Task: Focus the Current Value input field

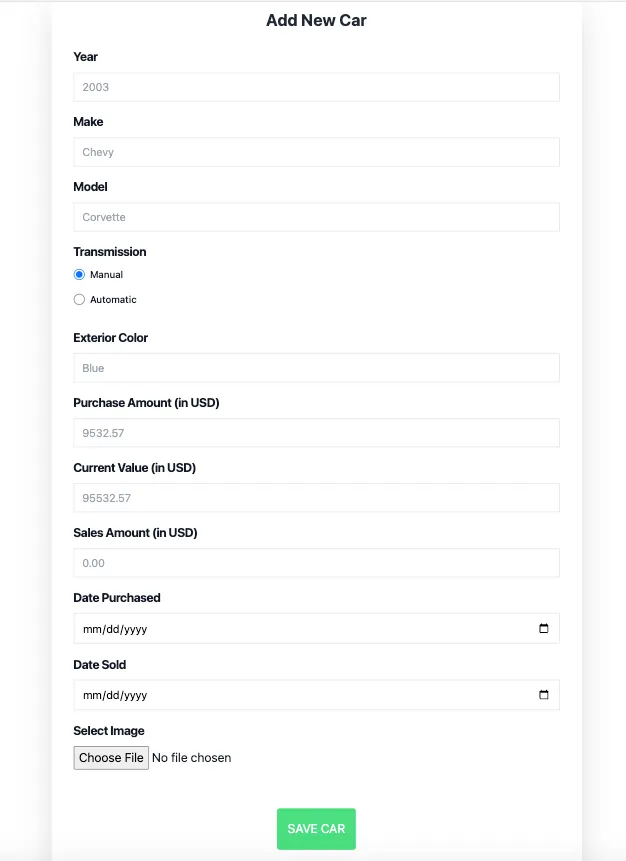Action: click(316, 498)
